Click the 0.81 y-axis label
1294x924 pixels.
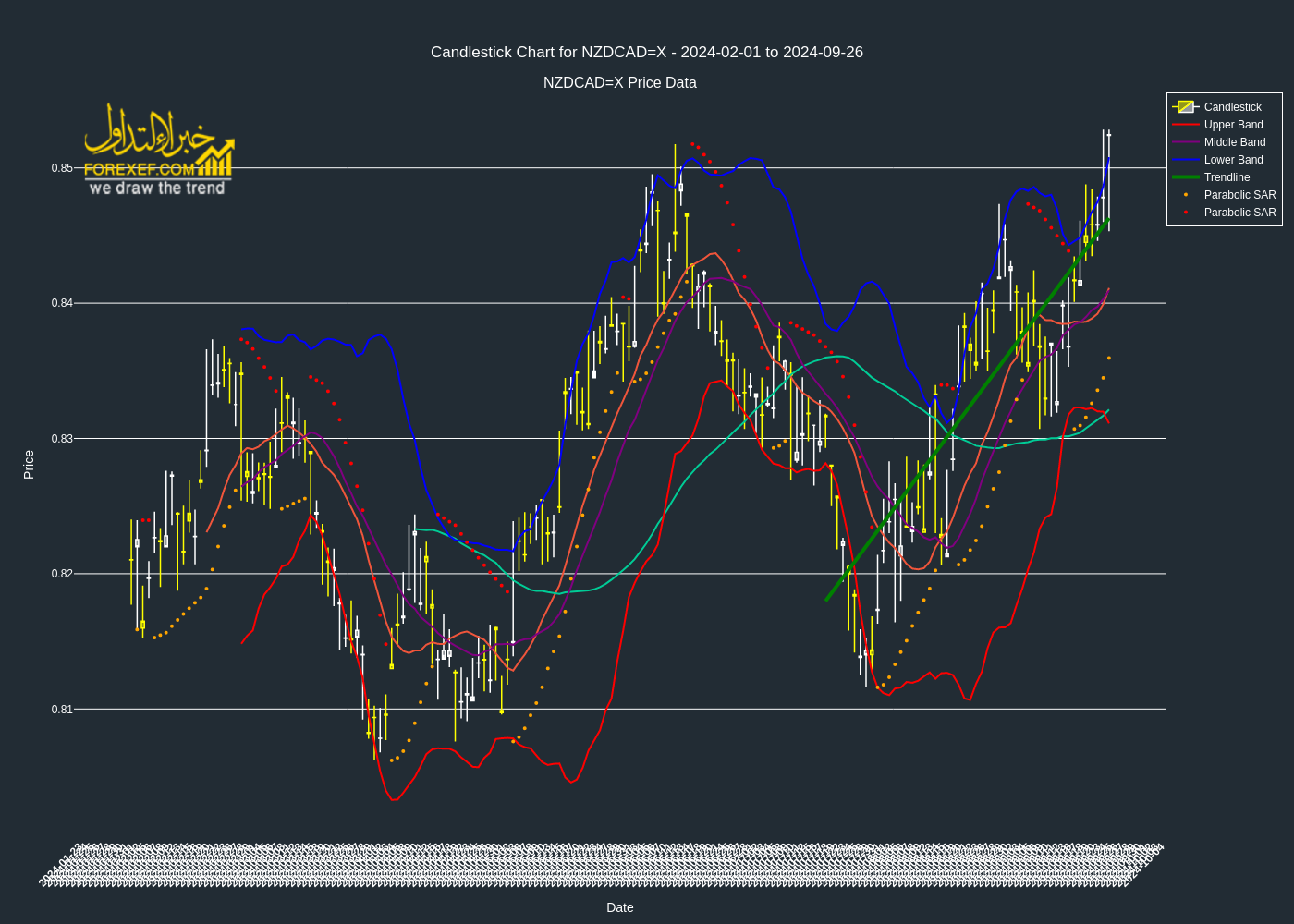click(62, 710)
